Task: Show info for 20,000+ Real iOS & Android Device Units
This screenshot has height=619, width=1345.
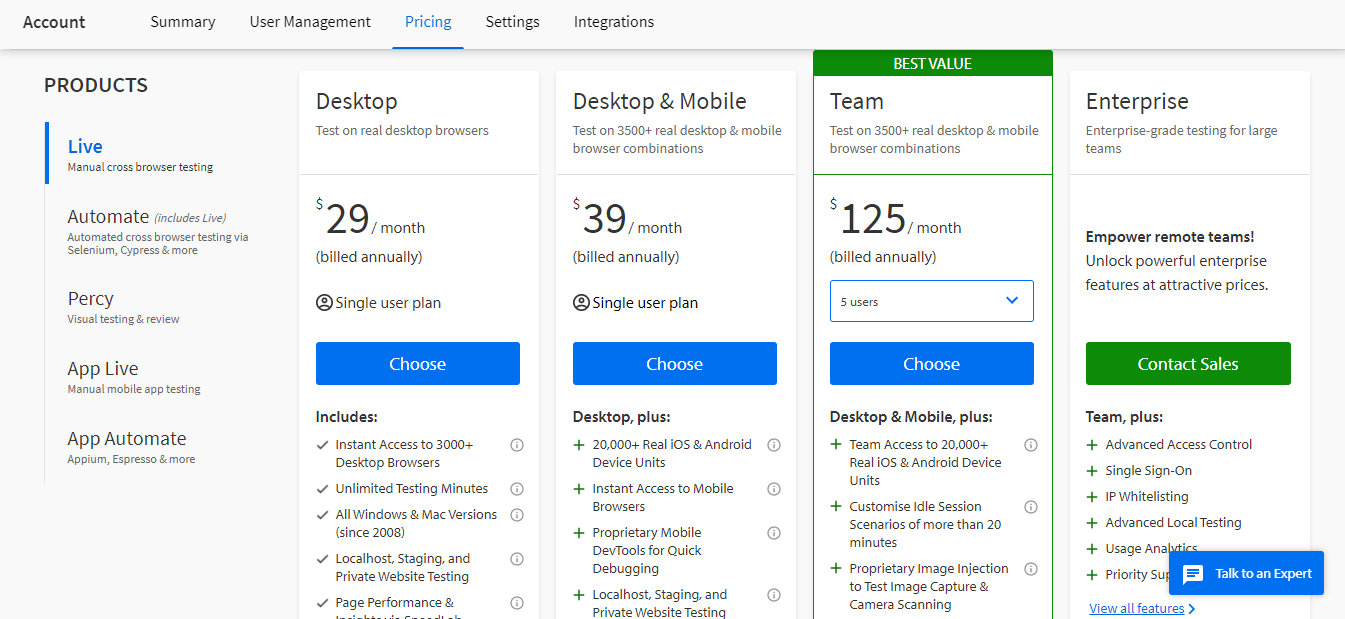Action: click(774, 445)
